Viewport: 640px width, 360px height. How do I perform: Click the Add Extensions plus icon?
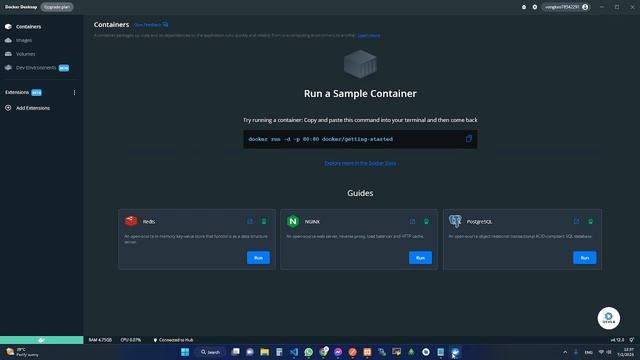8,108
